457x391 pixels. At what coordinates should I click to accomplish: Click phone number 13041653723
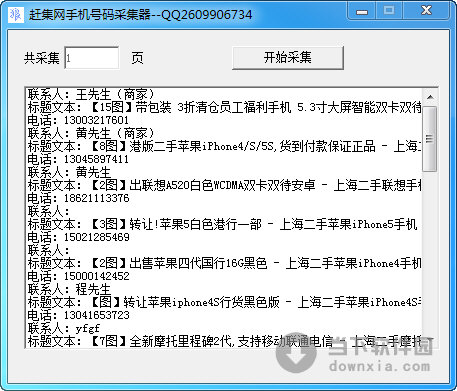96,315
